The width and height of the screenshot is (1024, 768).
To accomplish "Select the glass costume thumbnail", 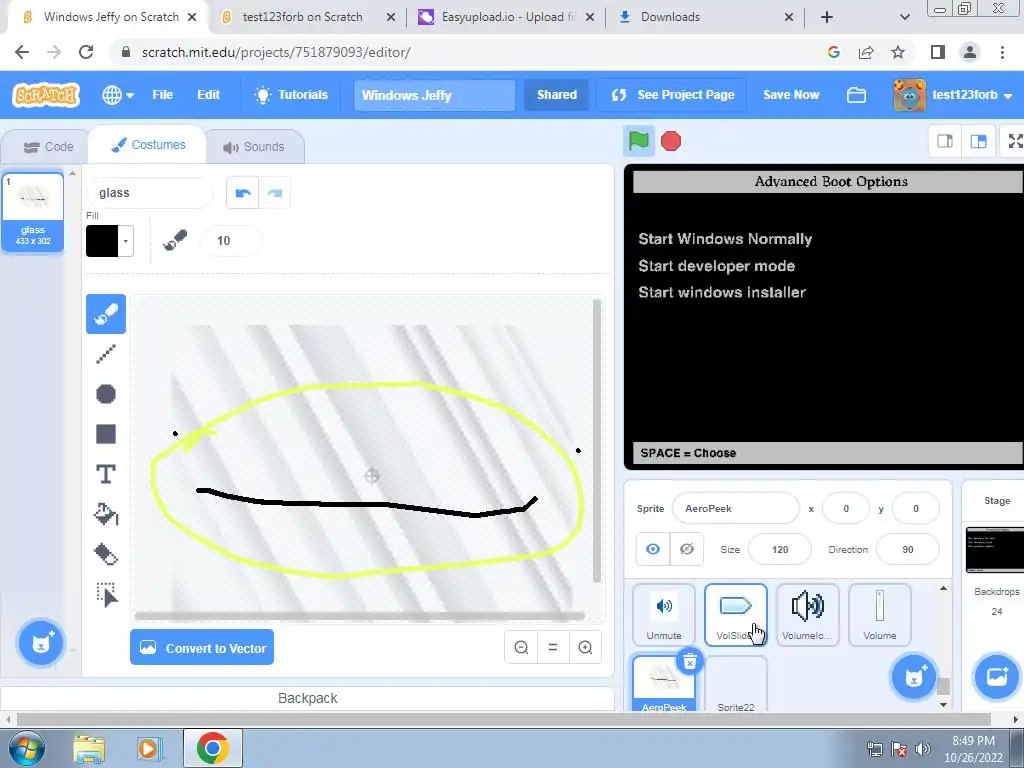I will [x=33, y=212].
